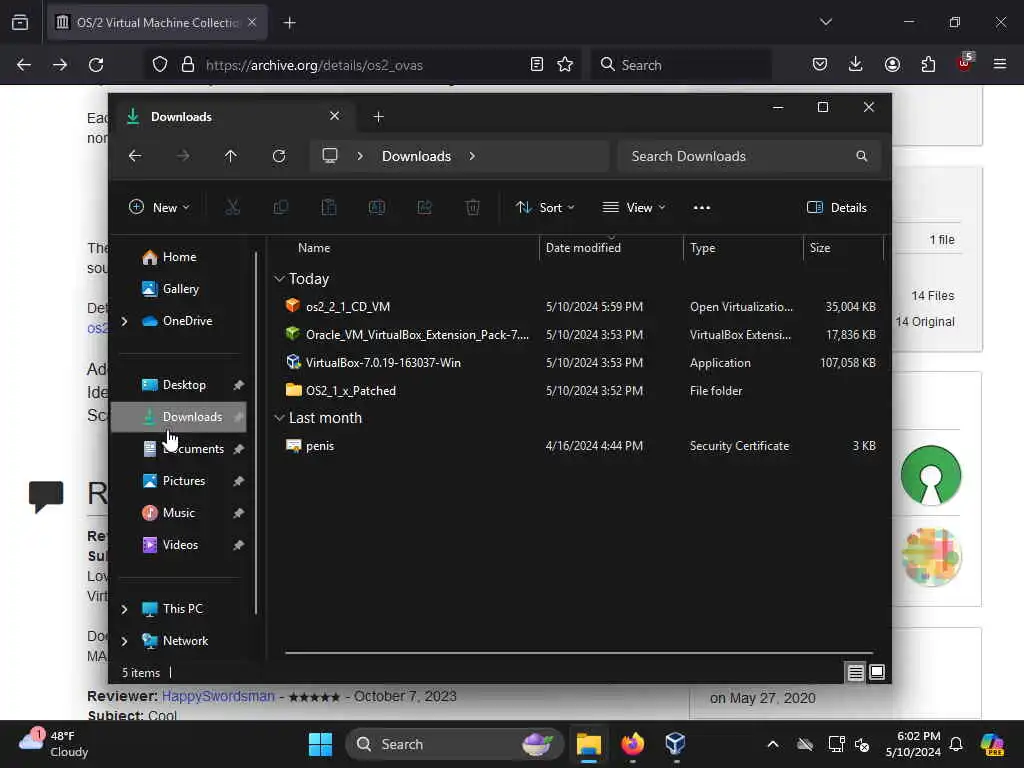Open Music in quick access
The height and width of the screenshot is (768, 1024).
point(179,513)
